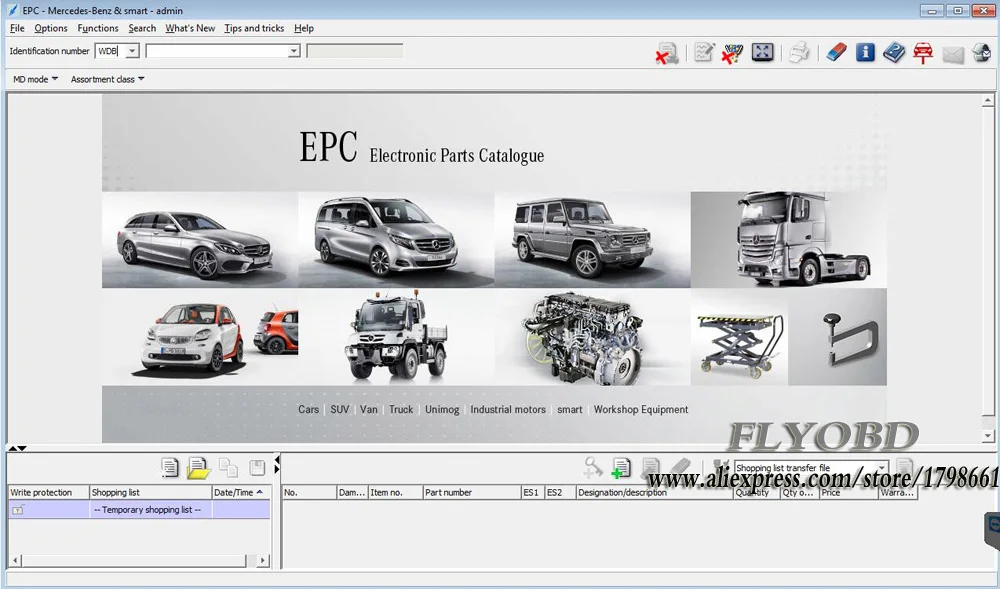Click the silver V-Class van thumbnail
The height and width of the screenshot is (589, 1000).
396,240
